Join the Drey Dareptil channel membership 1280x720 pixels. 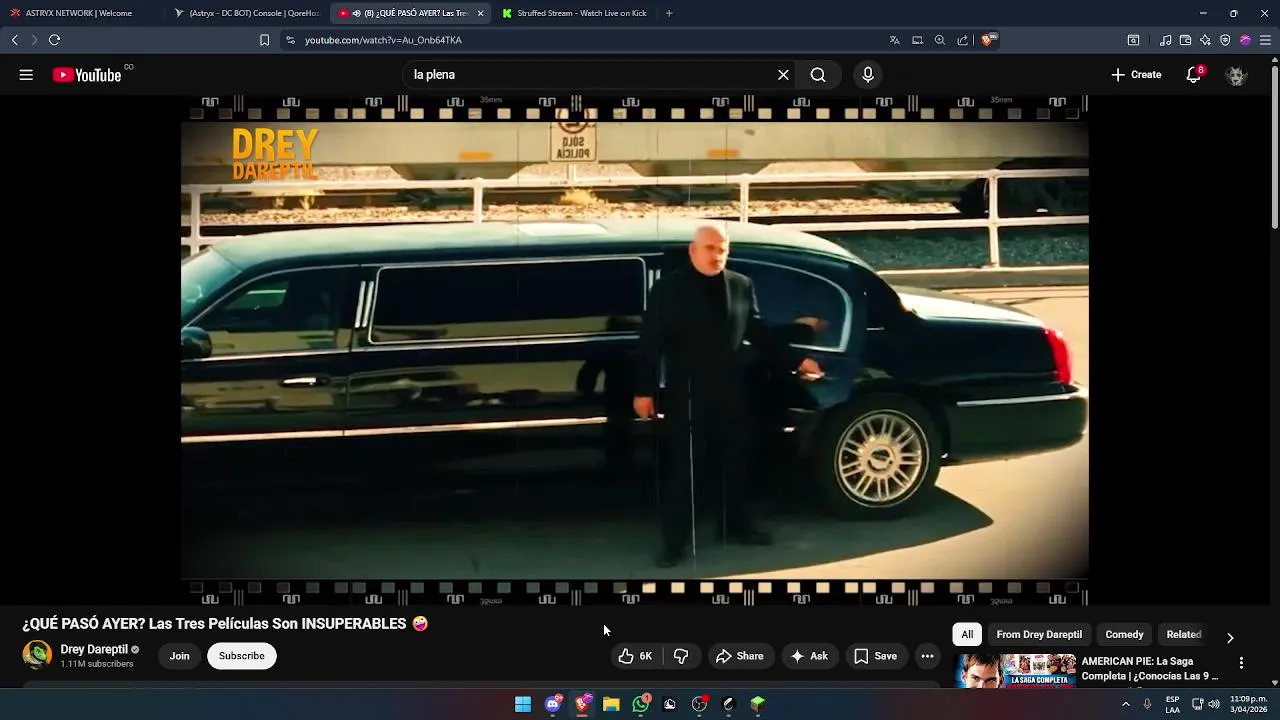(x=179, y=656)
